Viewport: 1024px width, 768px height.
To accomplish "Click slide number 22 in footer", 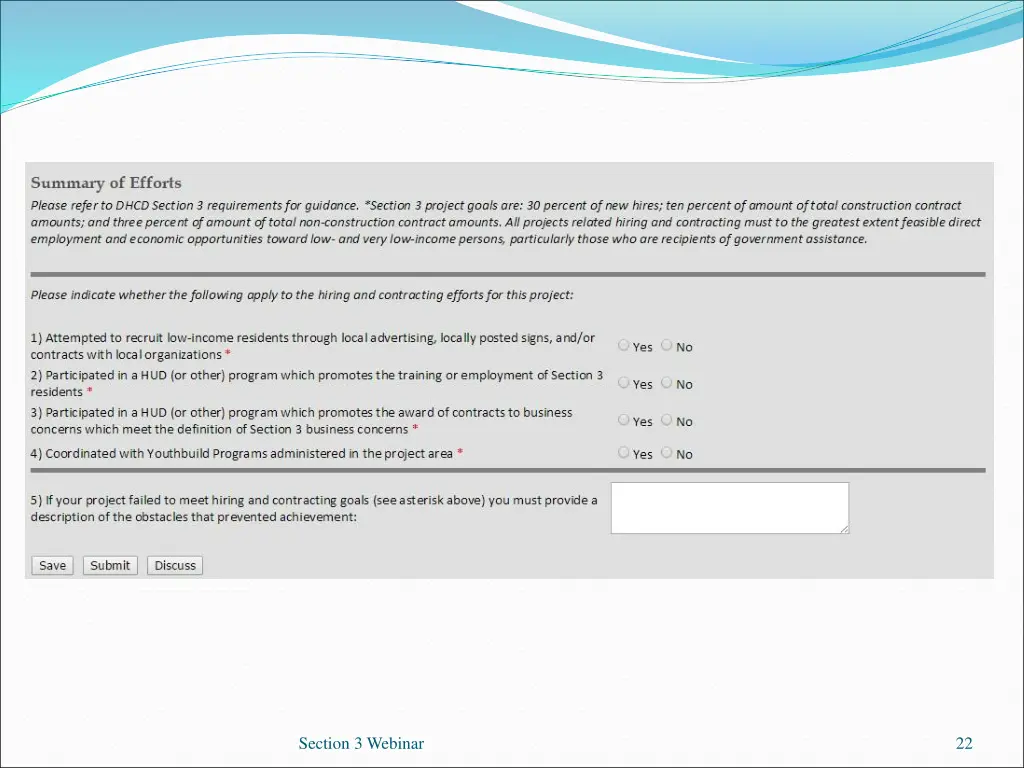I will tap(964, 743).
